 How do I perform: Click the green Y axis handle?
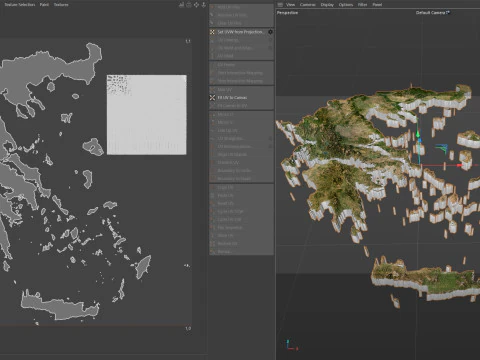[418, 134]
